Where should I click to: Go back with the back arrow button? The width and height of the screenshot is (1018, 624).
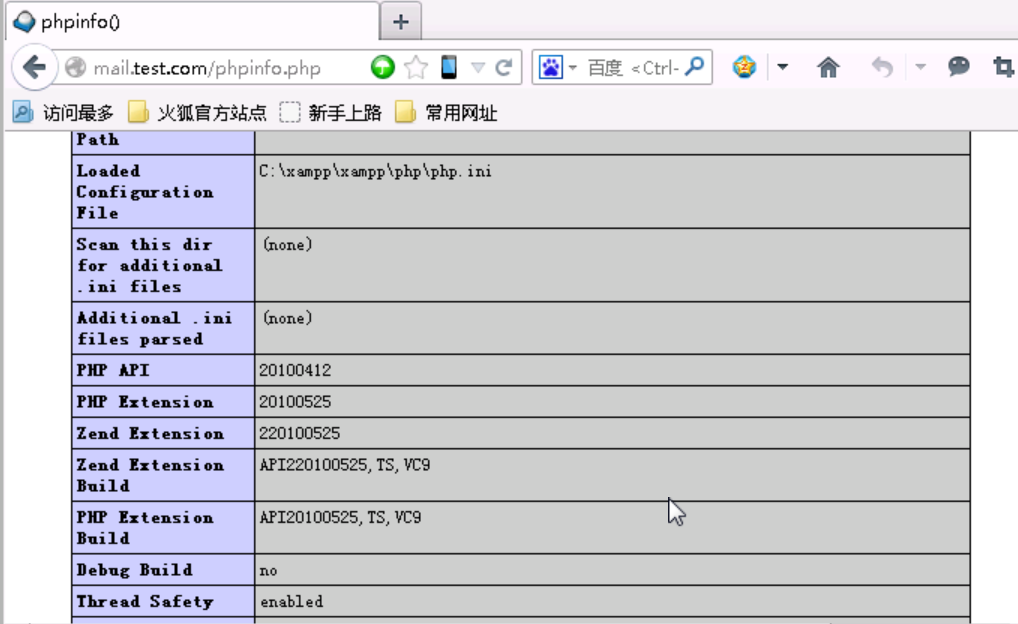[x=34, y=67]
